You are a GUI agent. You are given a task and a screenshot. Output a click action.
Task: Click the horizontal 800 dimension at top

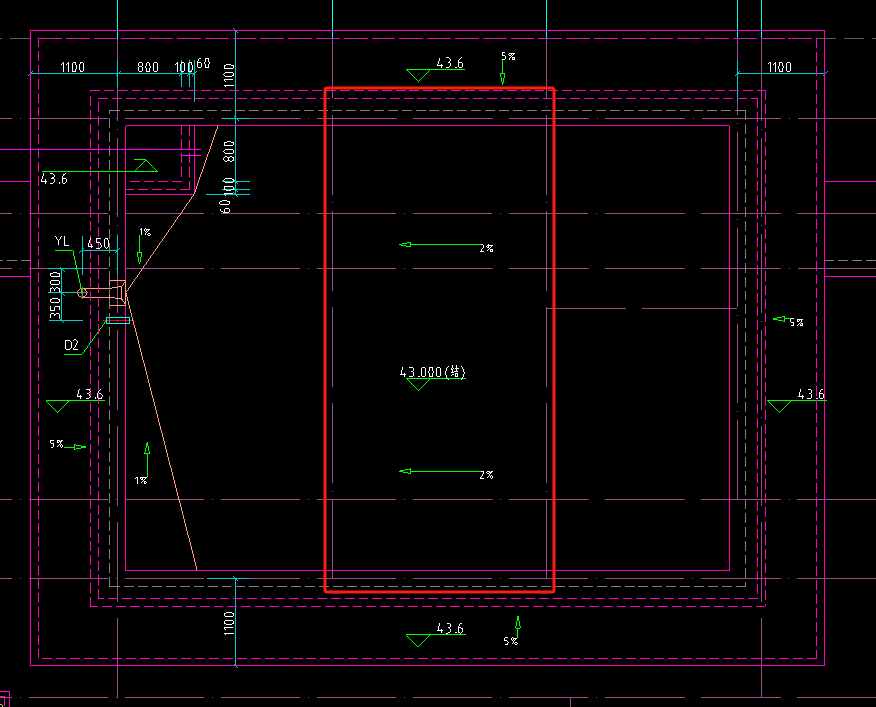tap(148, 67)
